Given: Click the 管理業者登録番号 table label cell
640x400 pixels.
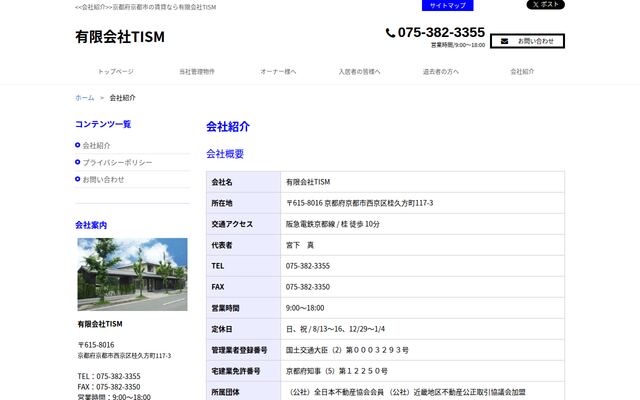Looking at the screenshot, I should pyautogui.click(x=244, y=350).
